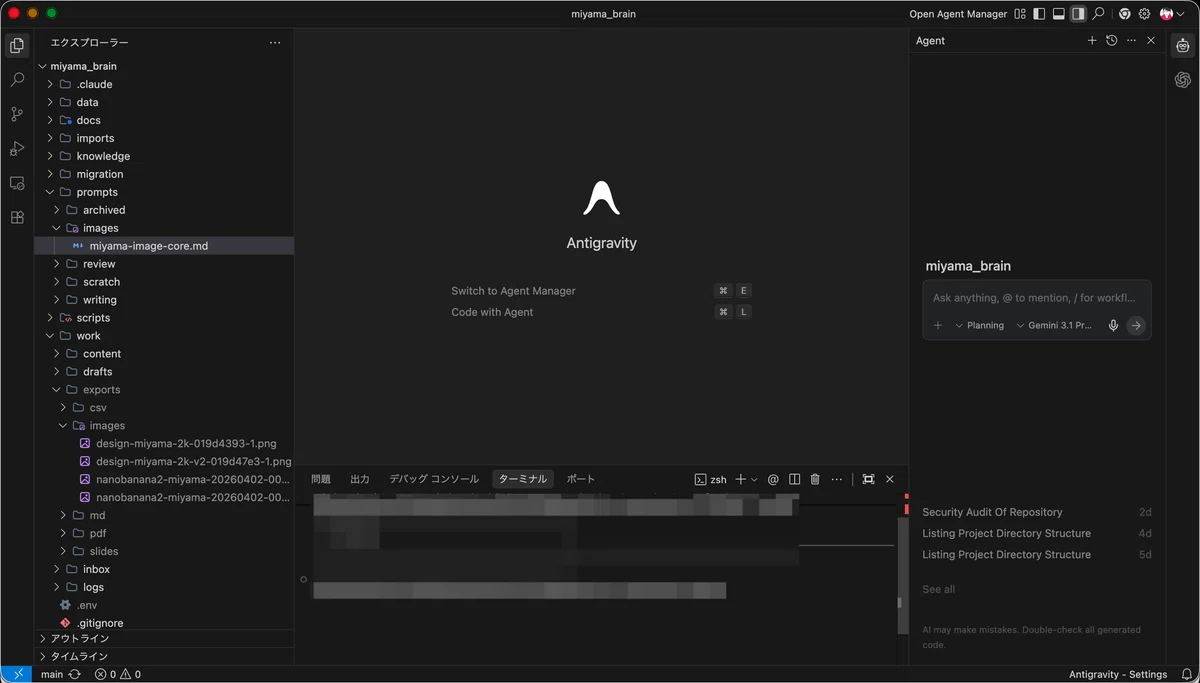Close the bottom terminal panel
1200x683 pixels.
[x=889, y=480]
